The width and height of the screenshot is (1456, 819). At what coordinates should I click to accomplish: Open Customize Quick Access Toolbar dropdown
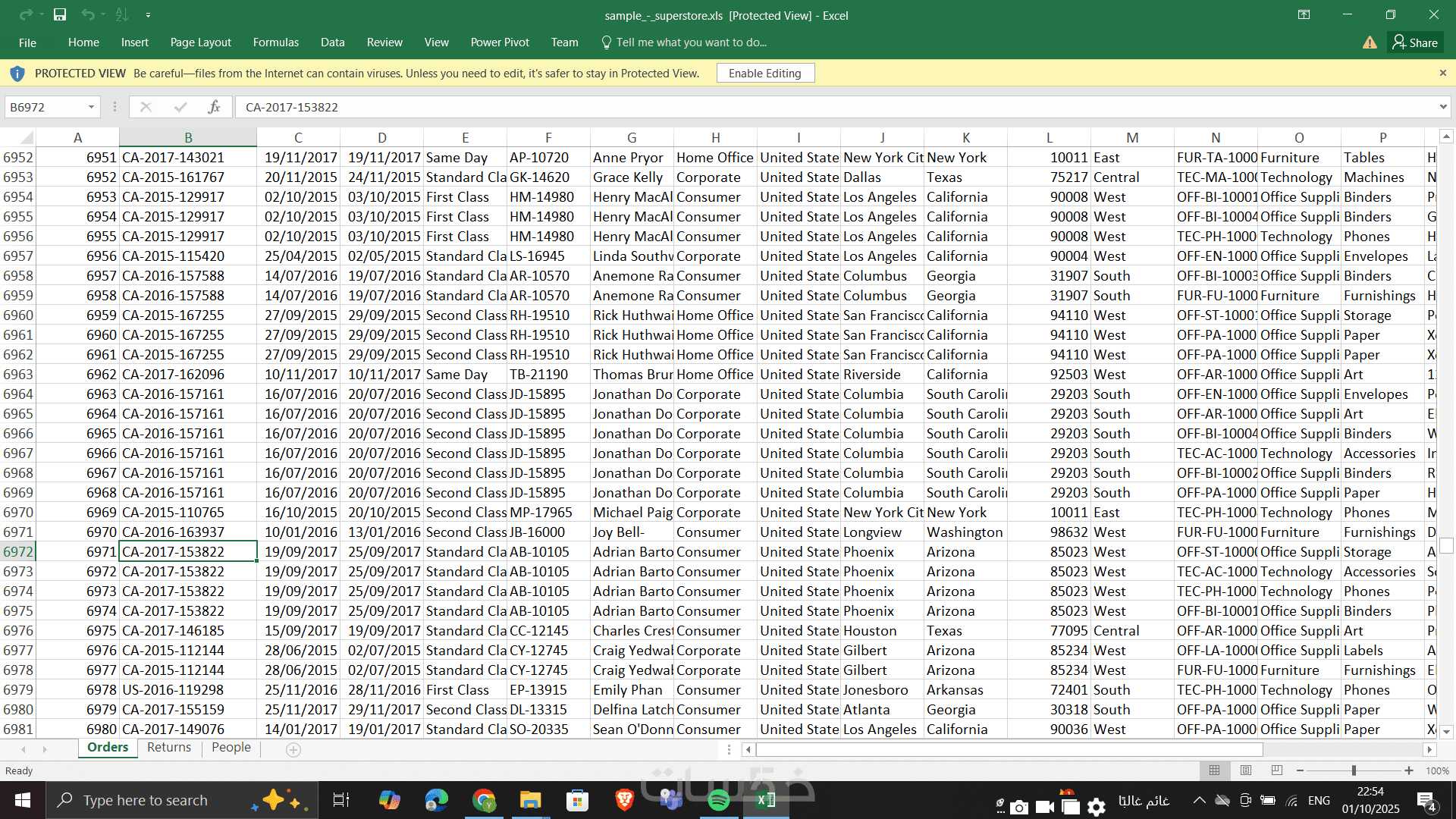148,14
